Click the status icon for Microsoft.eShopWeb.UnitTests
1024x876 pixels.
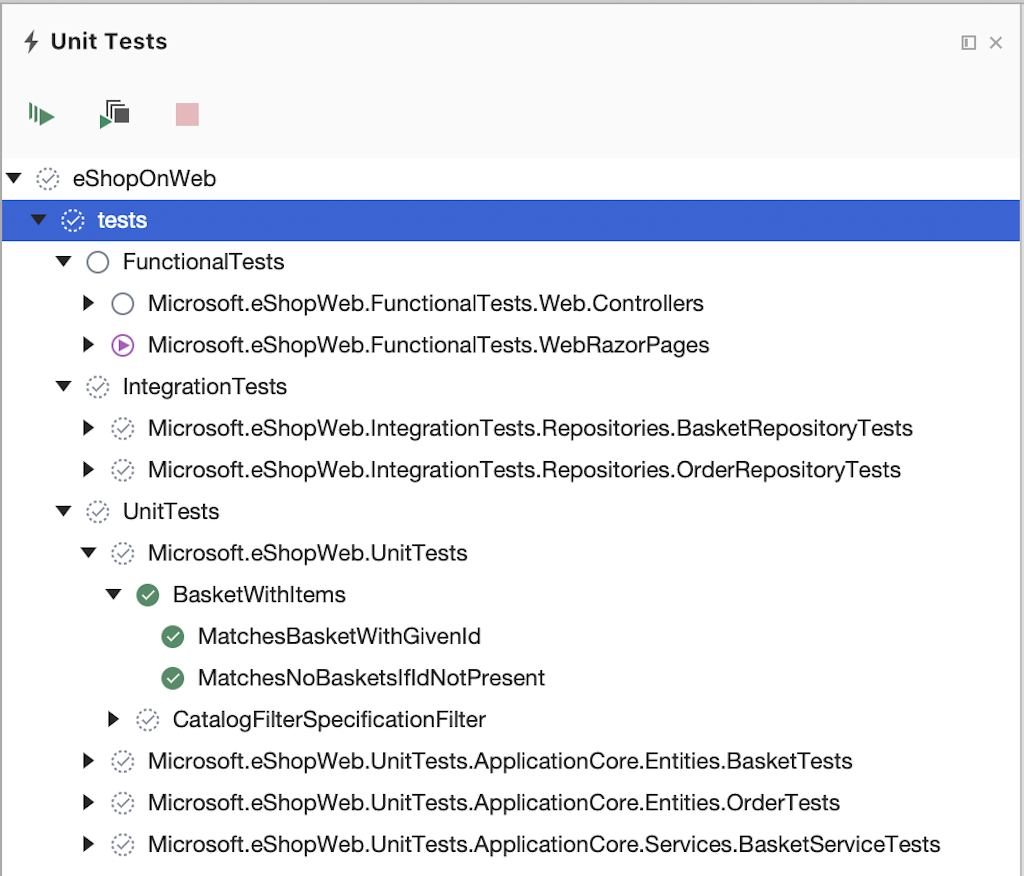click(123, 553)
